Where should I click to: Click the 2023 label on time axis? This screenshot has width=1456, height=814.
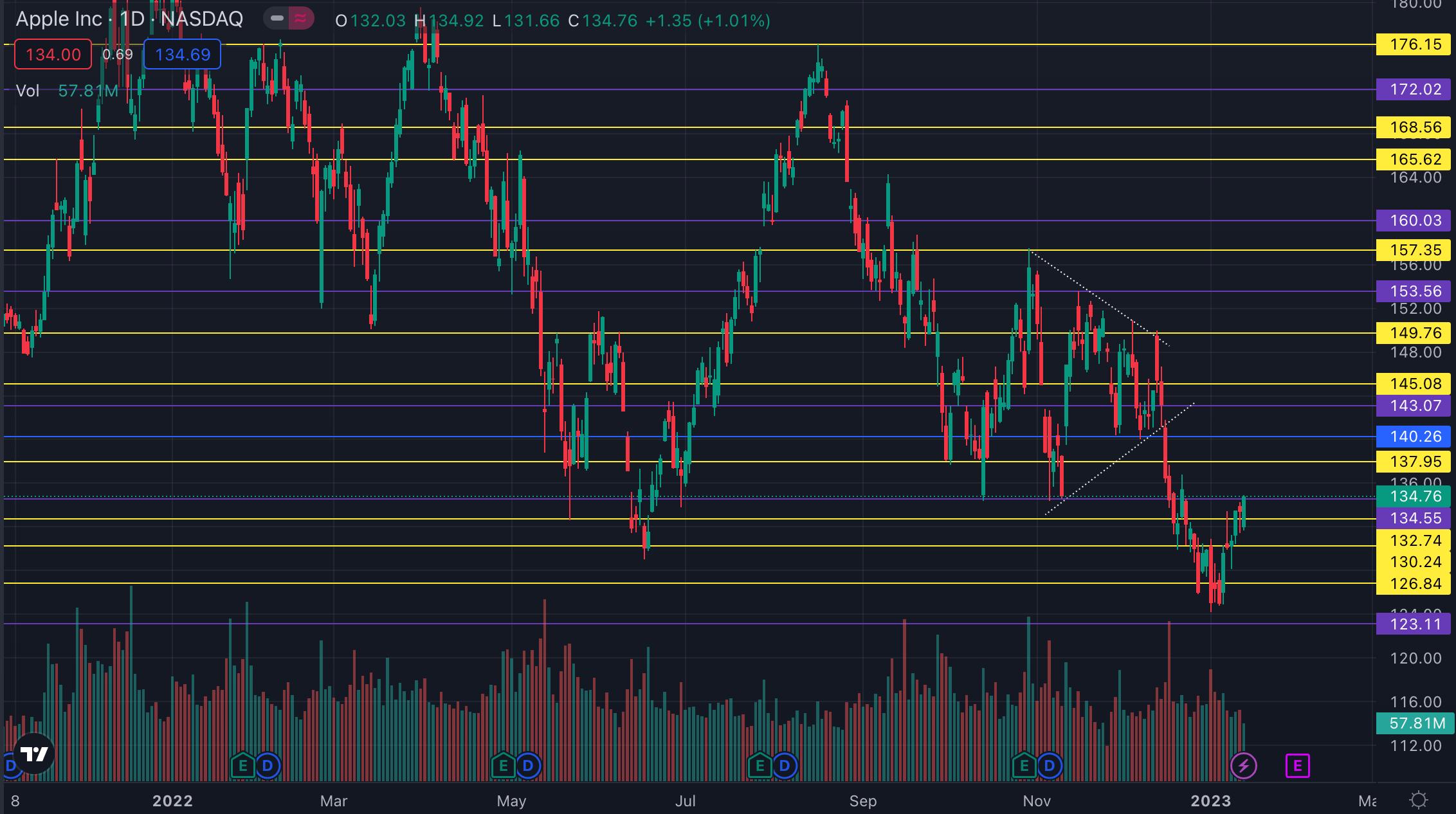click(1211, 800)
